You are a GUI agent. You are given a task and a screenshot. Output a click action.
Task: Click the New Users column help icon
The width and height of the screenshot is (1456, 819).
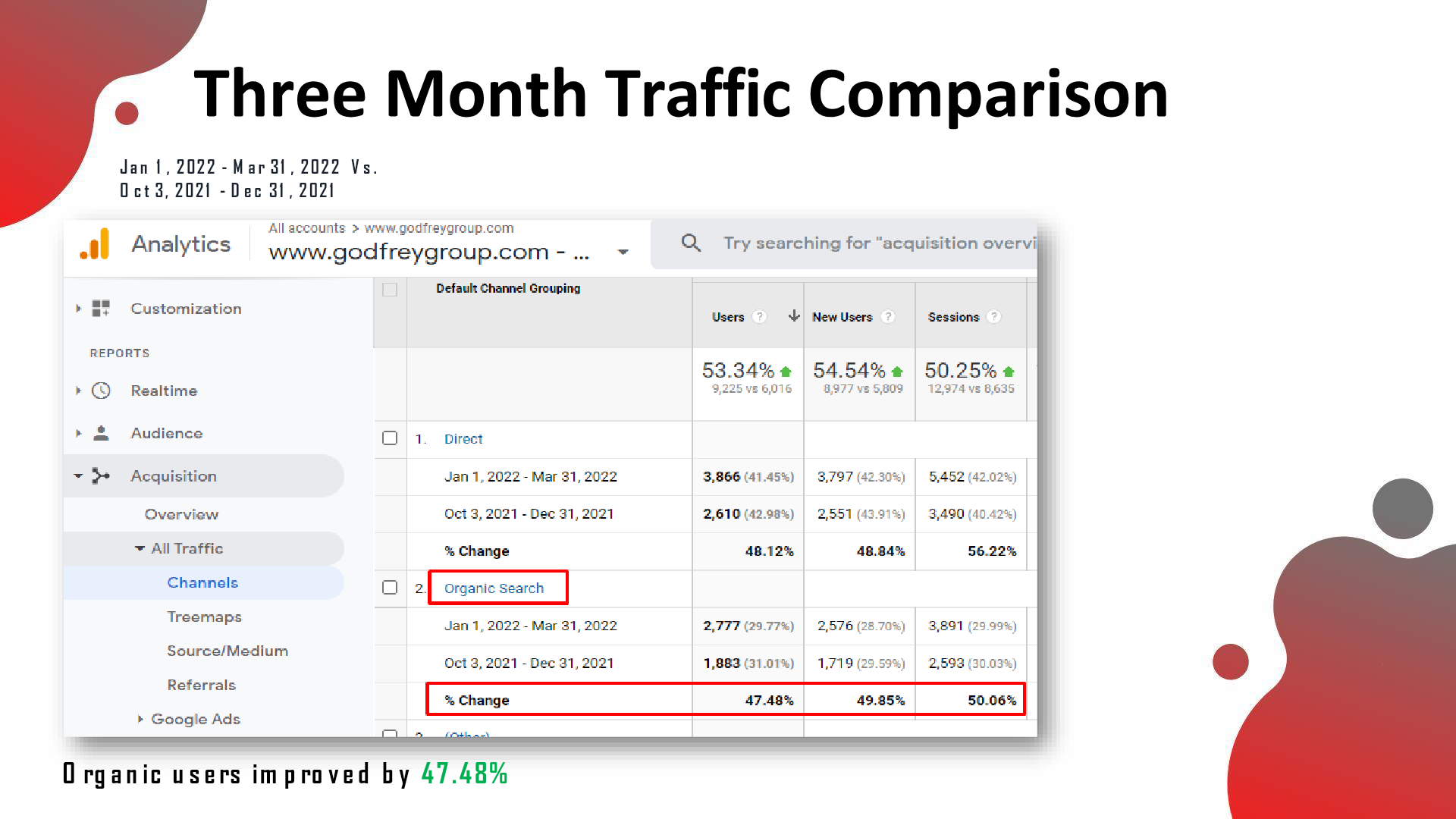pyautogui.click(x=888, y=317)
